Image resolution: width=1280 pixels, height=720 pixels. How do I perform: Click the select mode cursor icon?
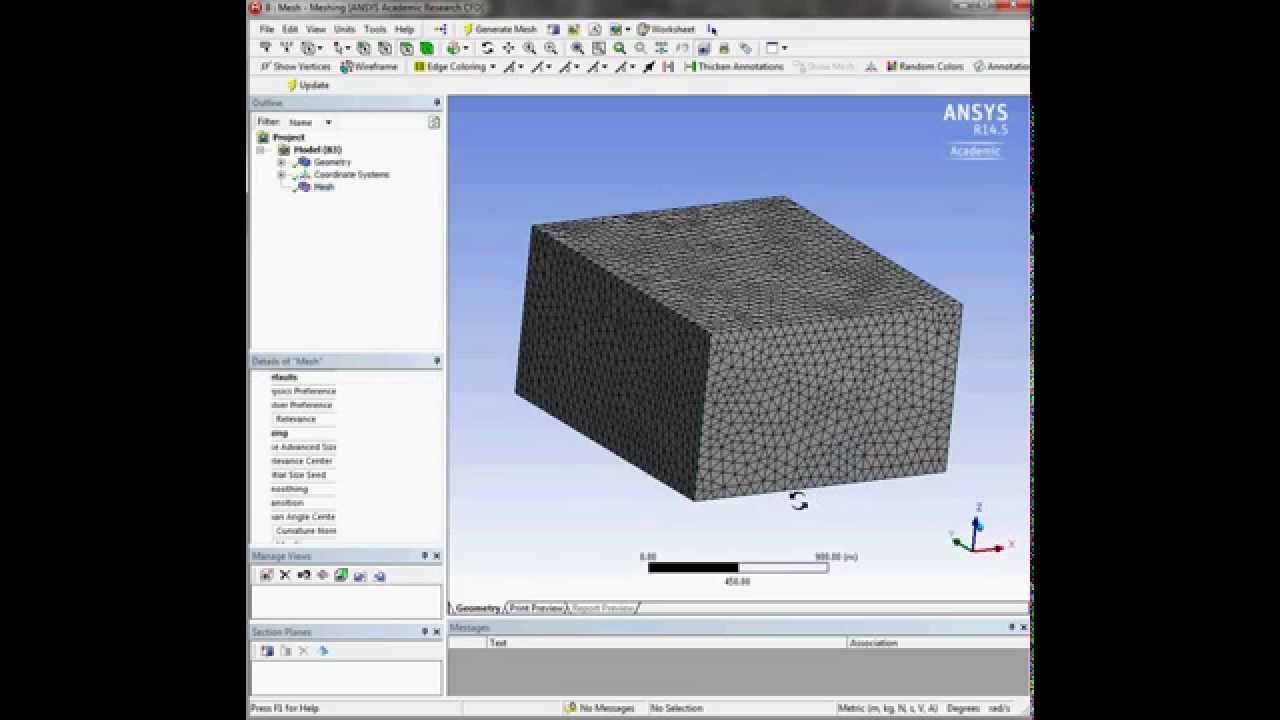(341, 48)
